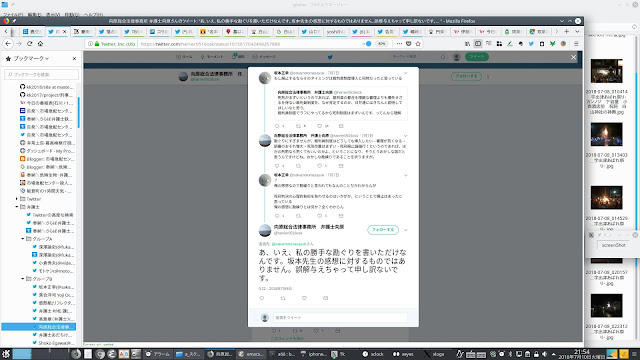
Task: Click フォローする on the profile page behind the overlay
Action: (x=467, y=76)
